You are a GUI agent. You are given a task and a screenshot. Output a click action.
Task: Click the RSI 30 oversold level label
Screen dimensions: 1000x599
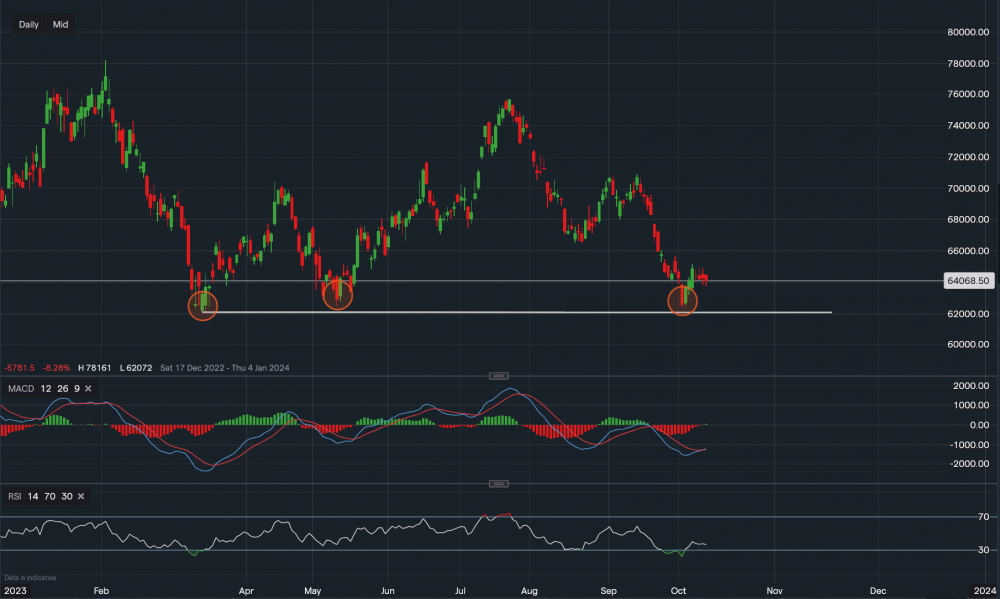tap(955, 550)
